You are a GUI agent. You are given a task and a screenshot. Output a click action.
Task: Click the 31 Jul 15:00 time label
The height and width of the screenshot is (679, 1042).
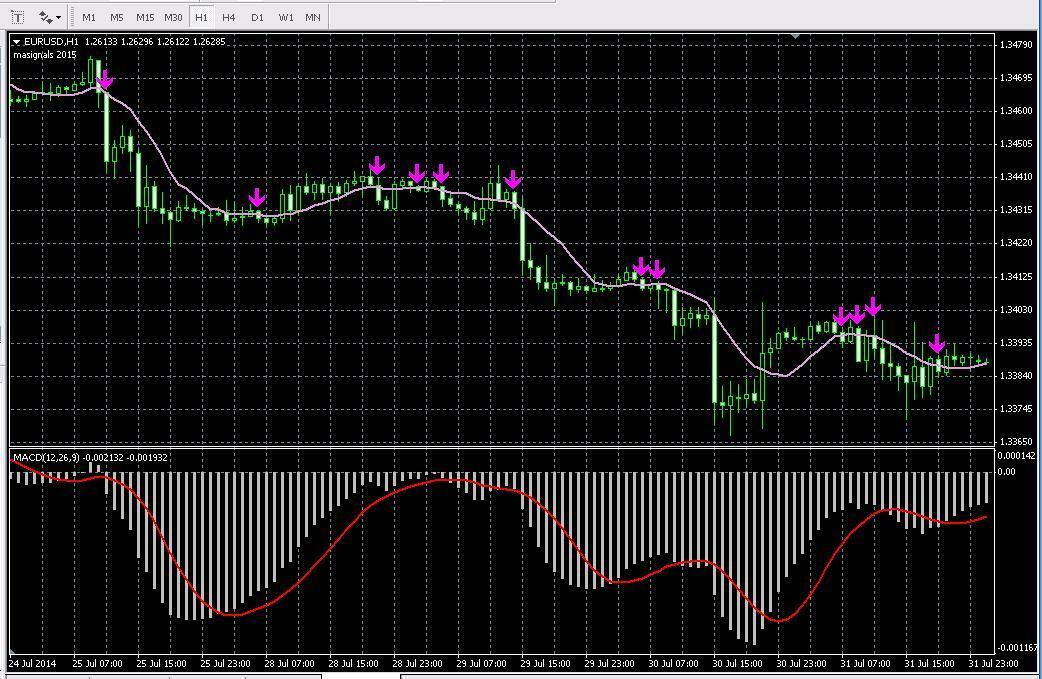pos(929,663)
